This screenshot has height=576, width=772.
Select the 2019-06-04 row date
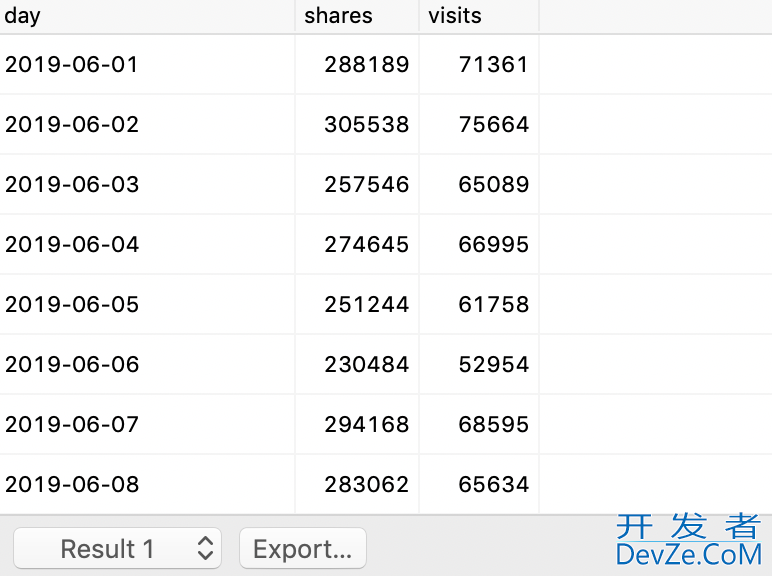72,245
